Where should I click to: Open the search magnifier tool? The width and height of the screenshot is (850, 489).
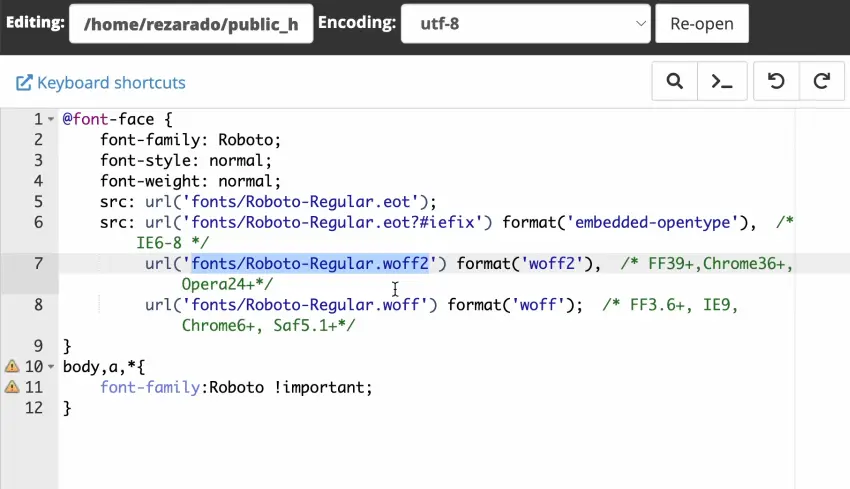pyautogui.click(x=674, y=82)
